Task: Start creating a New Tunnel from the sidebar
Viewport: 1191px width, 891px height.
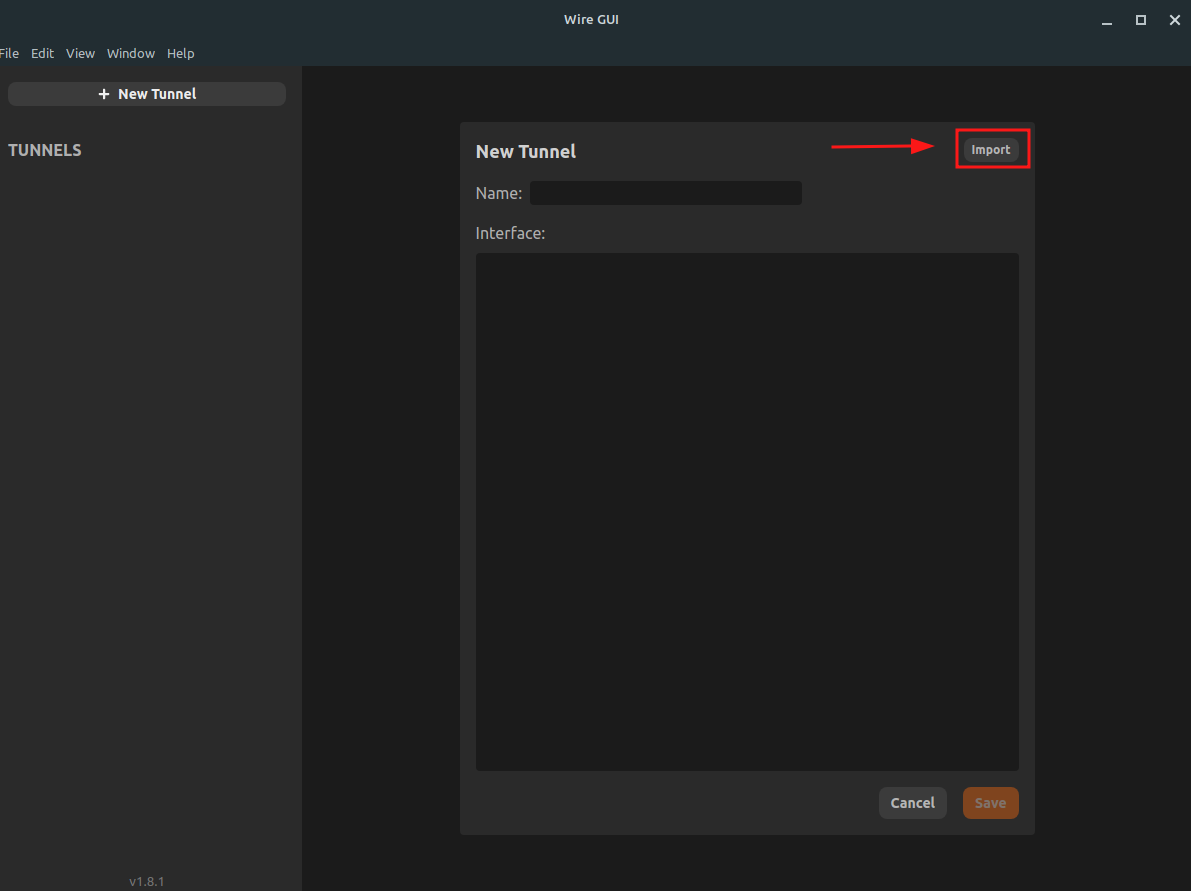Action: coord(146,93)
